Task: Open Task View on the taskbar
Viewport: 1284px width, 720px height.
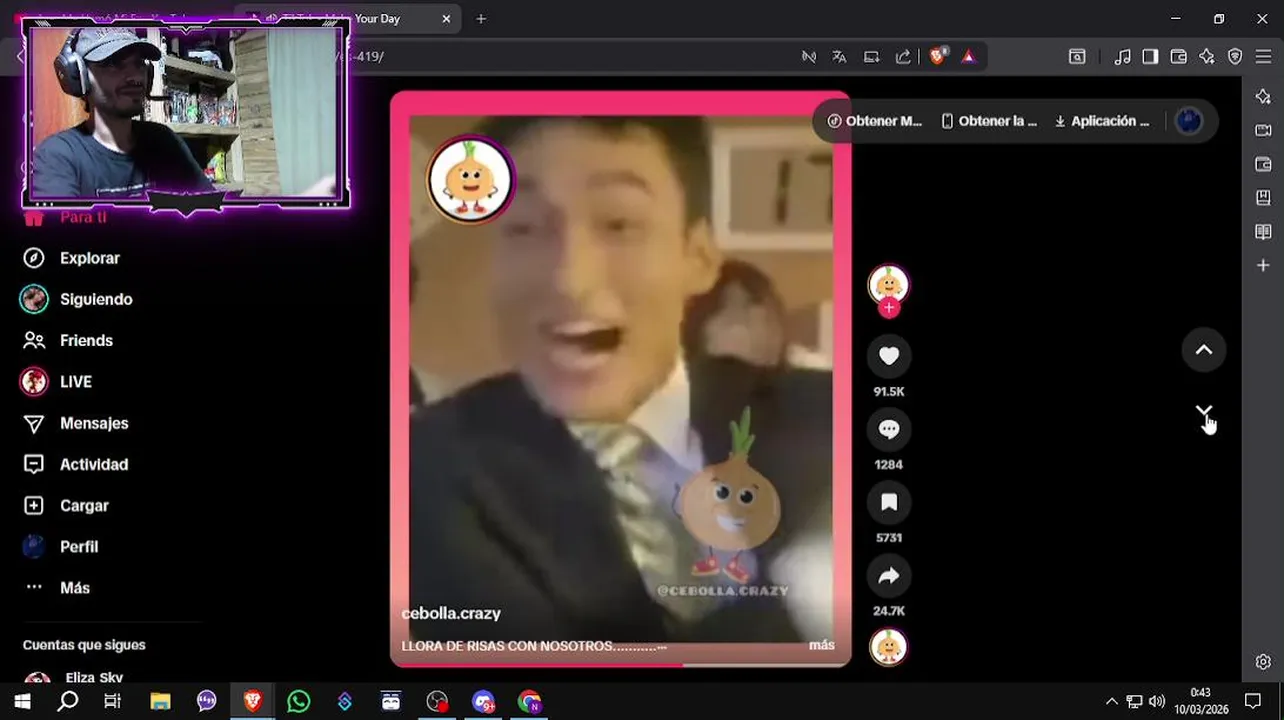Action: point(113,702)
